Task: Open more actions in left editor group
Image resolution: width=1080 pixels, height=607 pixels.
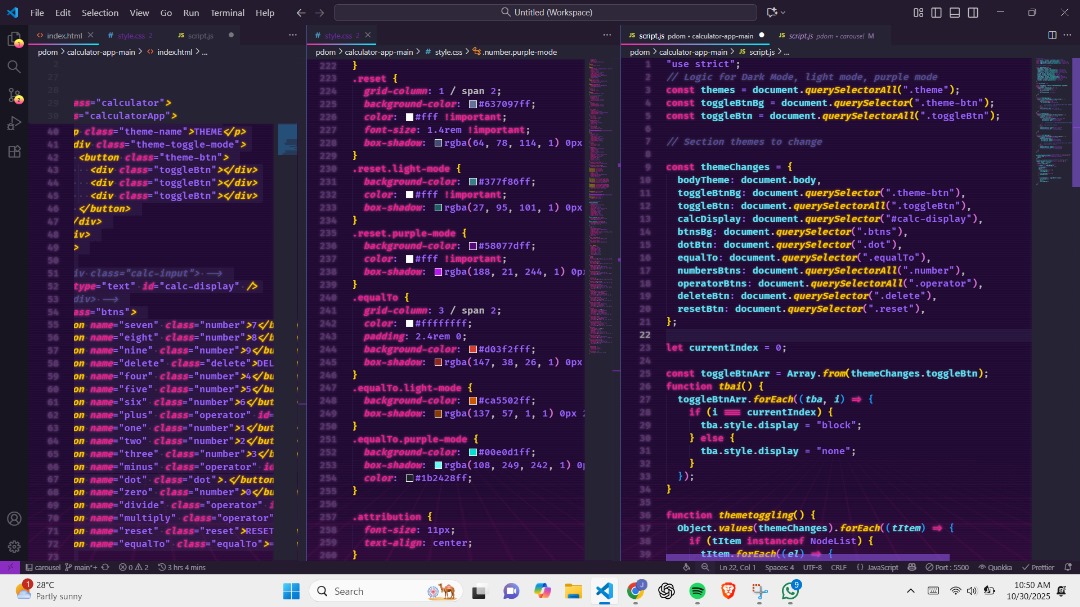Action: [x=293, y=35]
